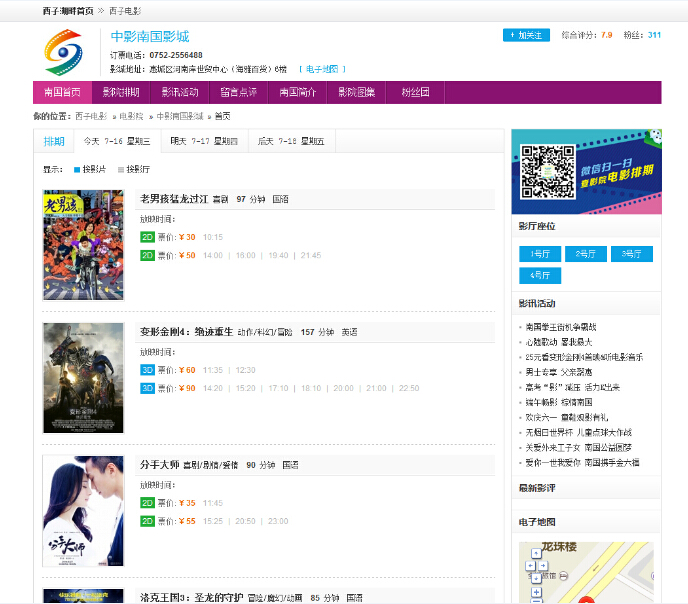Image resolution: width=688 pixels, height=604 pixels.
Task: Open the 变形金刚4:绝迹重生 title link
Action: [186, 332]
